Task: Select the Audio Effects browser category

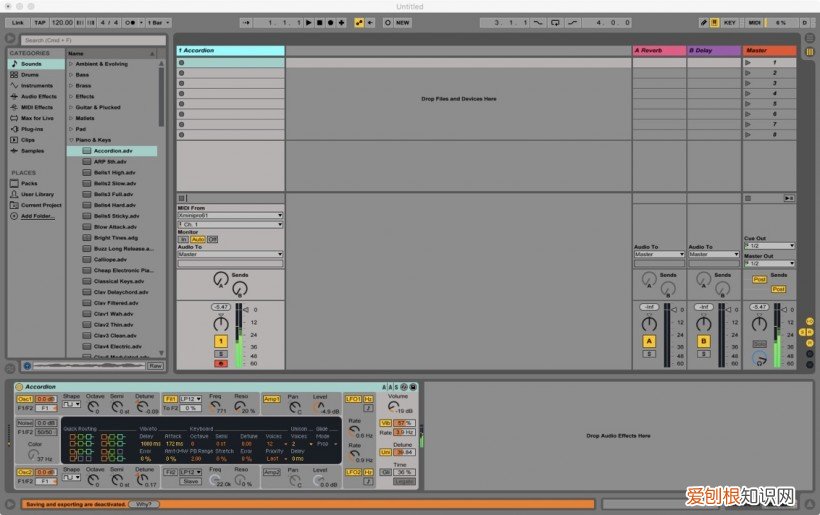Action: pyautogui.click(x=38, y=96)
